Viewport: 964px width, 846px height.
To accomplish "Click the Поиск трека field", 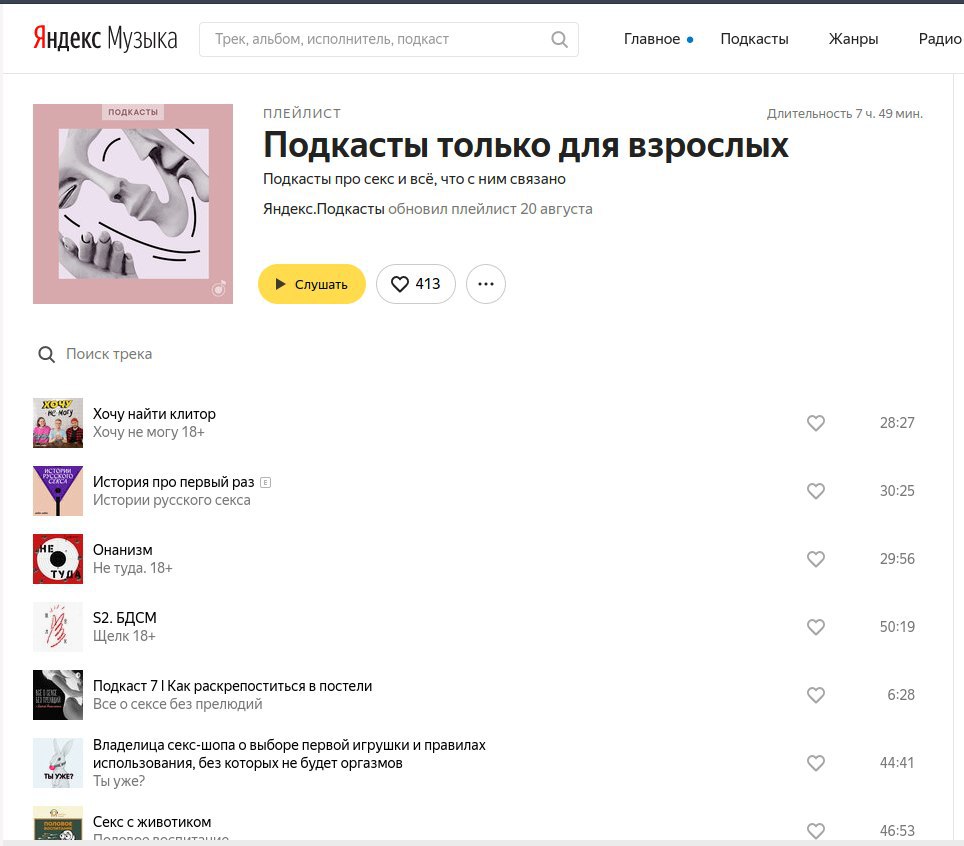I will (109, 354).
